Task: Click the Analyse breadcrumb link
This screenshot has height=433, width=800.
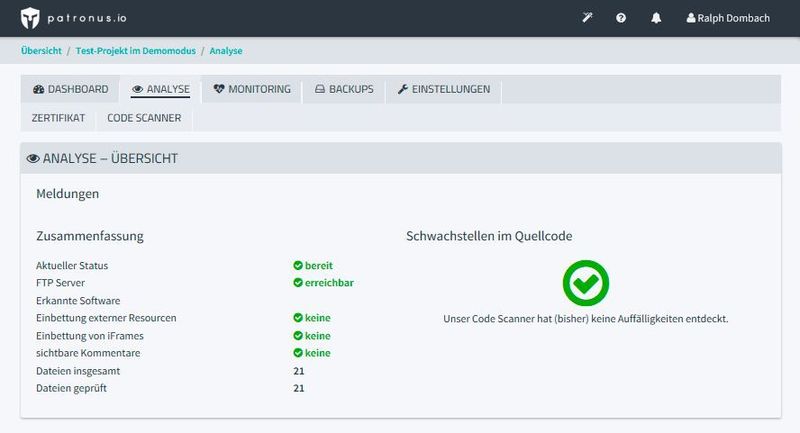Action: coord(226,50)
